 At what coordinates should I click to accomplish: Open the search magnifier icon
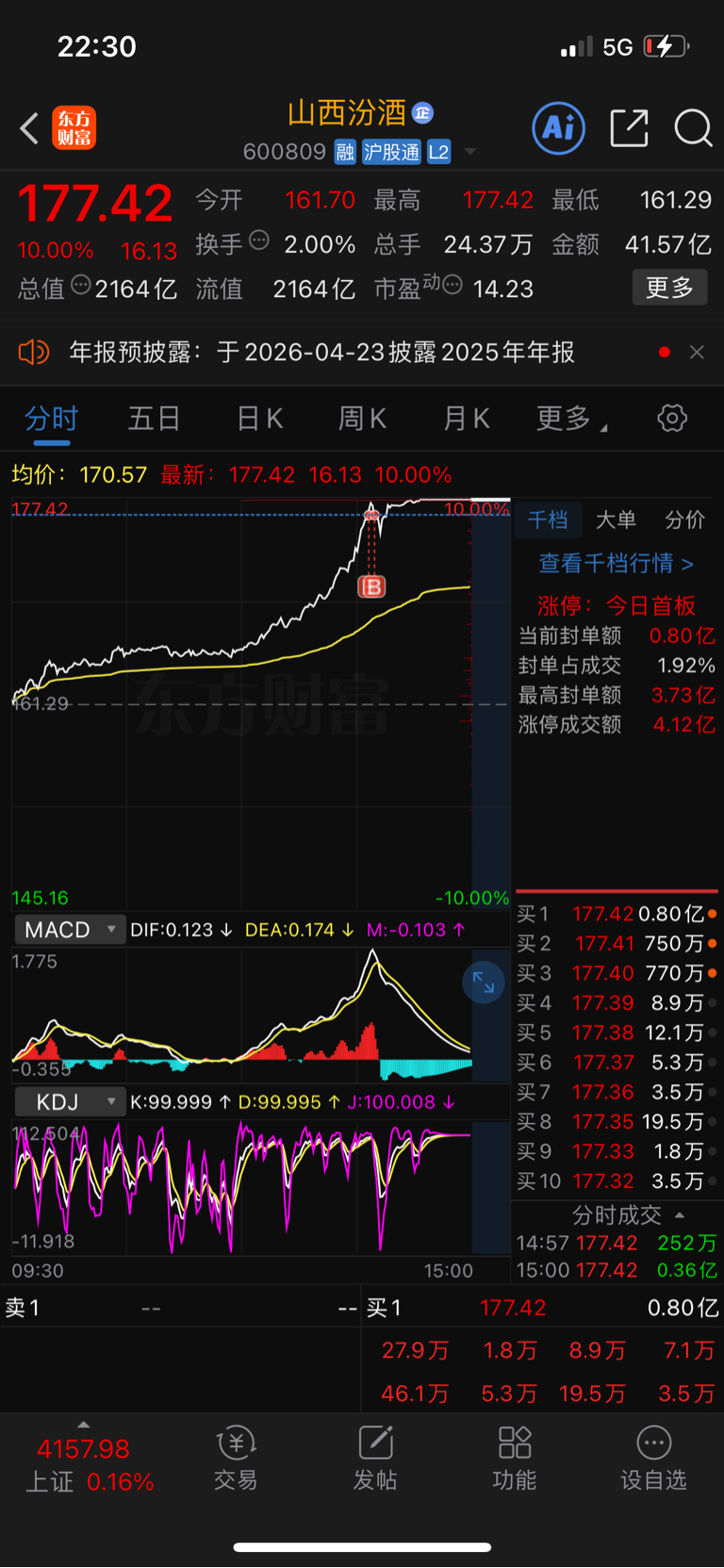pos(693,128)
